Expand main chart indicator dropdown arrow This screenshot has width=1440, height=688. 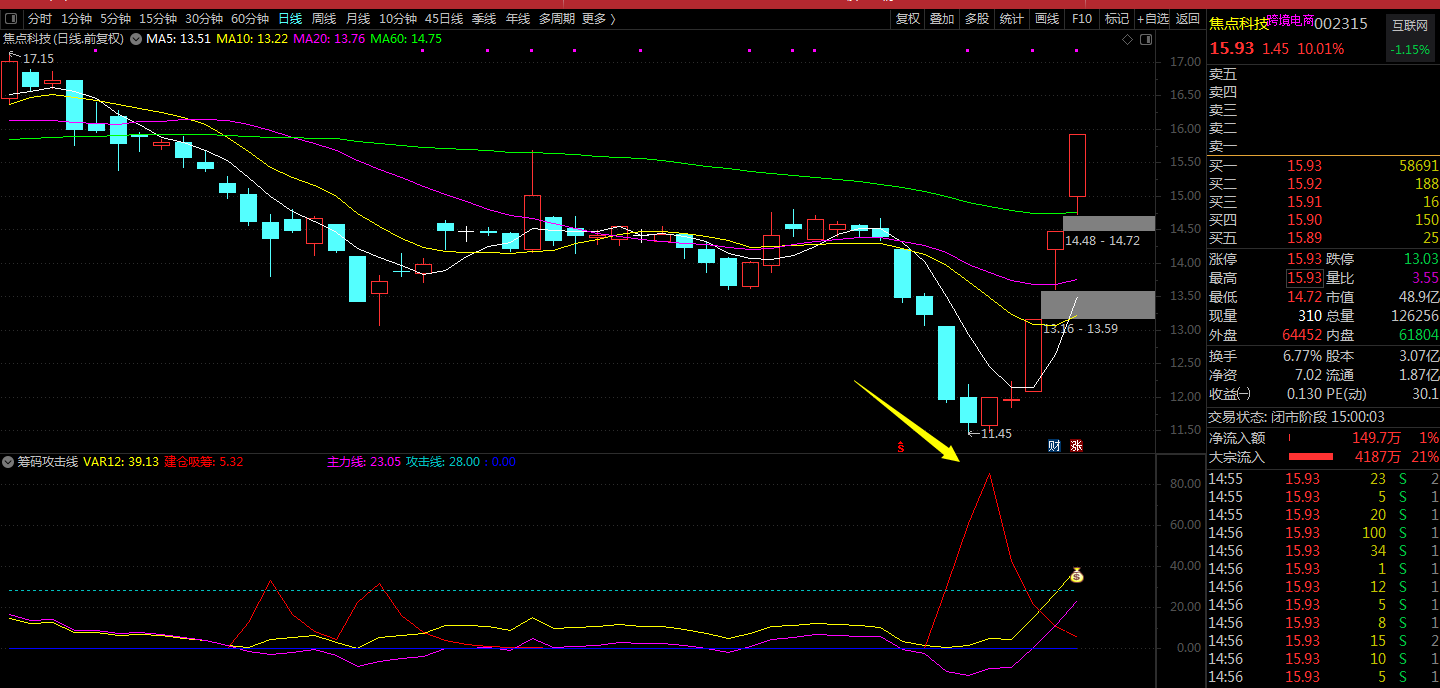[136, 39]
